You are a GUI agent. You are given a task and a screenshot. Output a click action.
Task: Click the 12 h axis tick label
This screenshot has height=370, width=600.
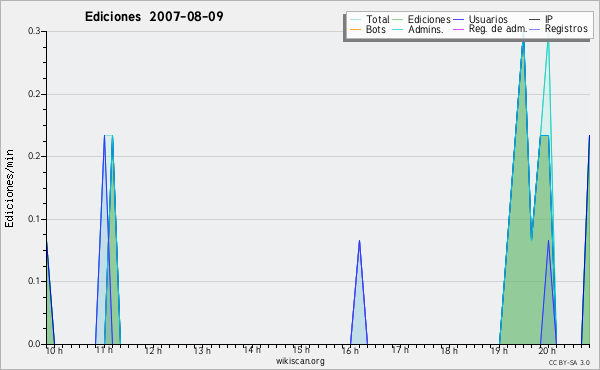153,350
